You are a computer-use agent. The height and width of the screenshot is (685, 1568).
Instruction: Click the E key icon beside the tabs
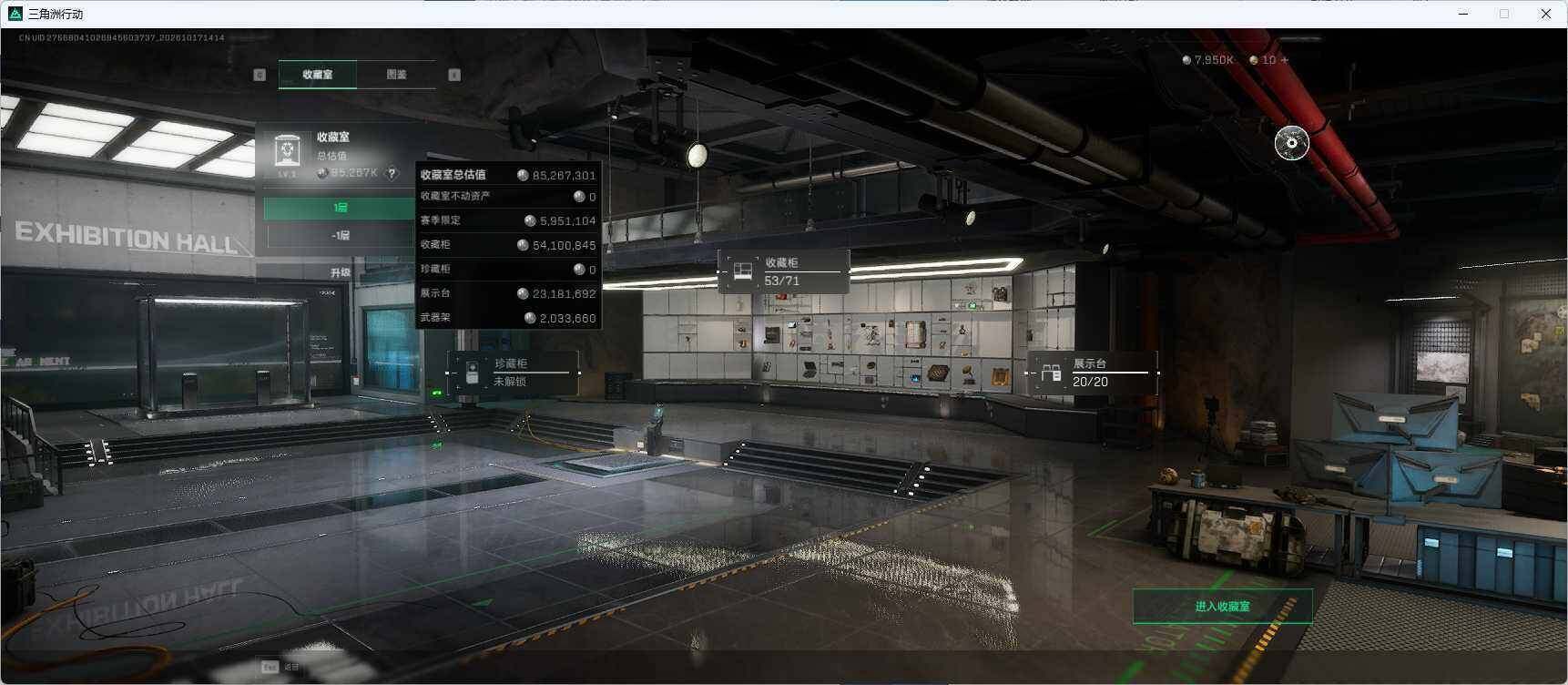pos(454,75)
